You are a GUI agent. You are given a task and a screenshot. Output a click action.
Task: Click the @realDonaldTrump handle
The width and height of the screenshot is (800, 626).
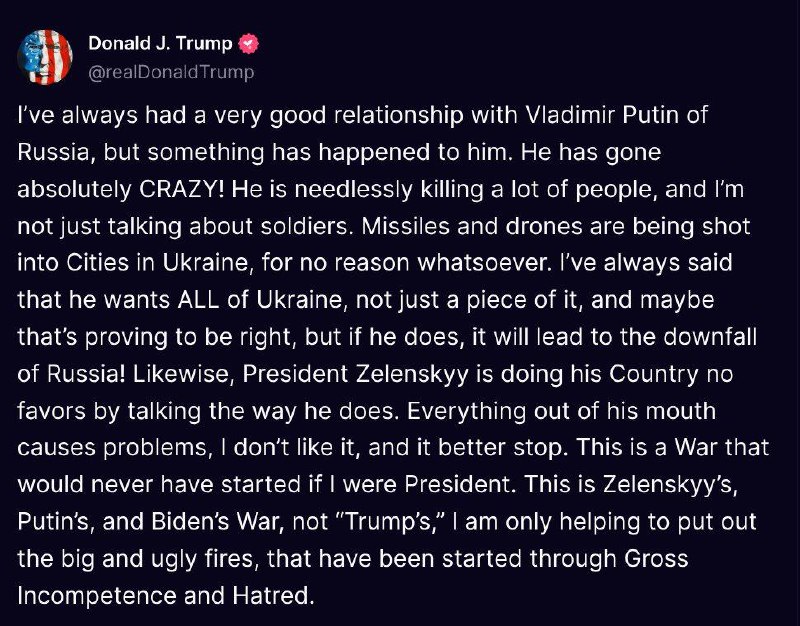pos(171,72)
